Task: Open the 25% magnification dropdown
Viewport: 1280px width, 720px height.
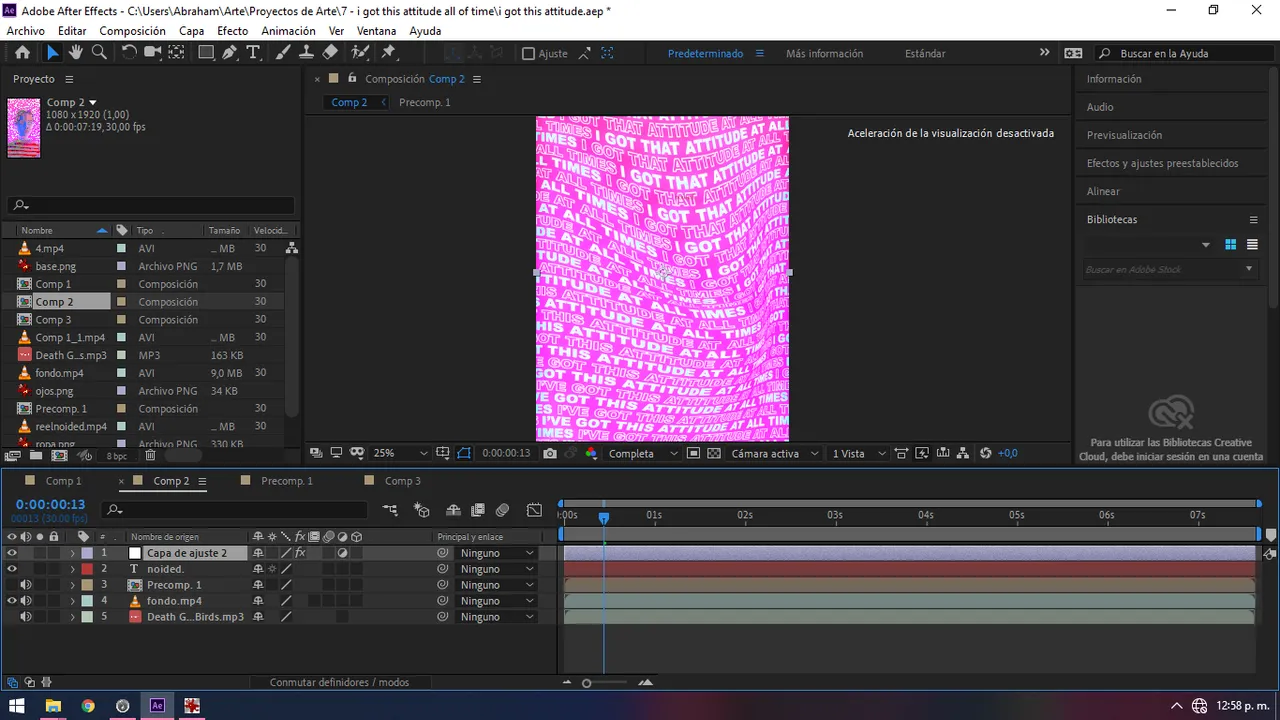Action: tap(401, 453)
